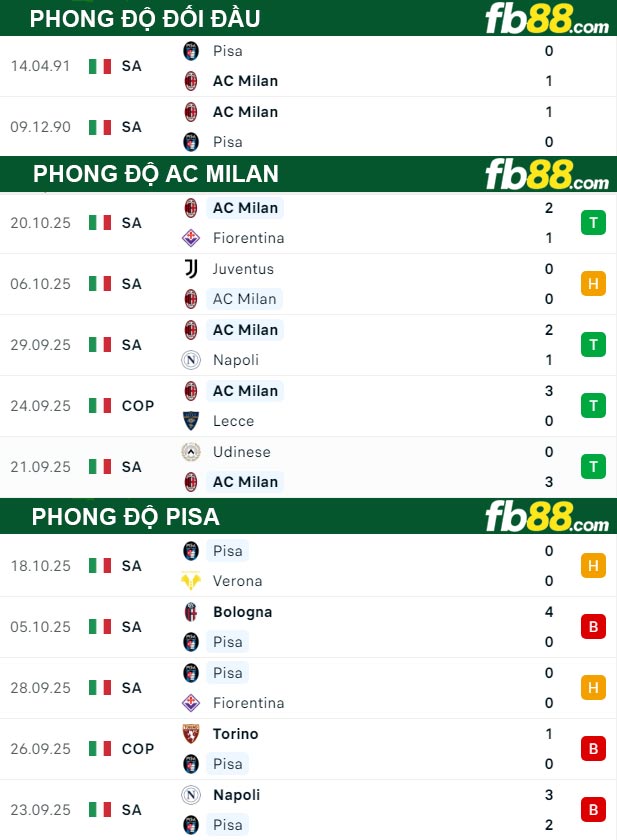Click the orange H badge on the Juventus match
The height and width of the screenshot is (840, 617).
coord(593,284)
